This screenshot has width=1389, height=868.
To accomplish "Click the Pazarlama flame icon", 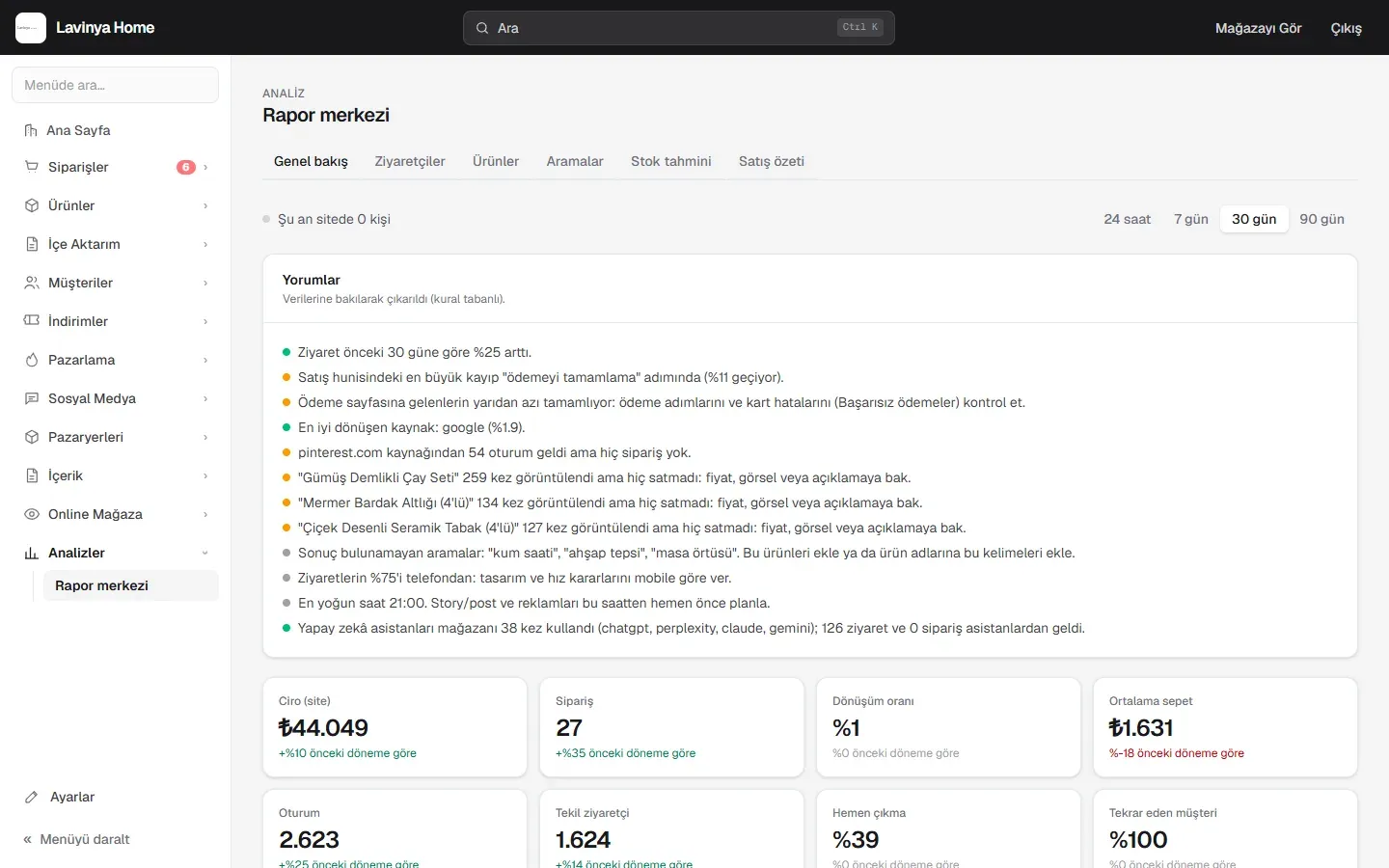I will (32, 360).
